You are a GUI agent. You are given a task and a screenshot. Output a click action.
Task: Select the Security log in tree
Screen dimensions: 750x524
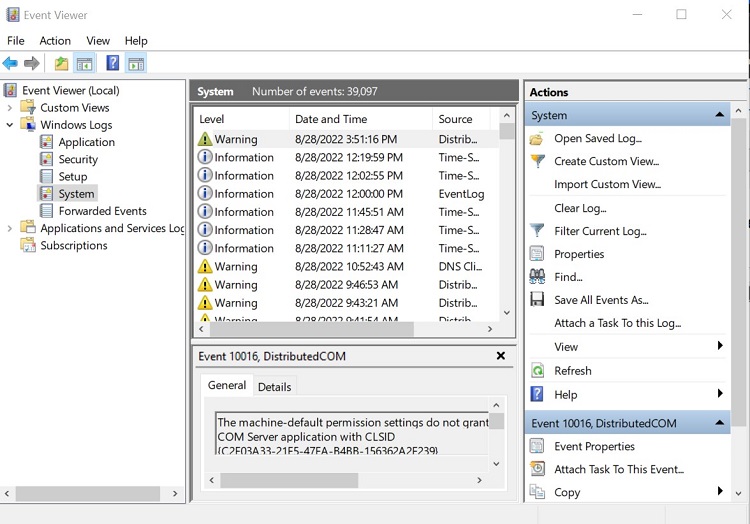click(x=78, y=159)
